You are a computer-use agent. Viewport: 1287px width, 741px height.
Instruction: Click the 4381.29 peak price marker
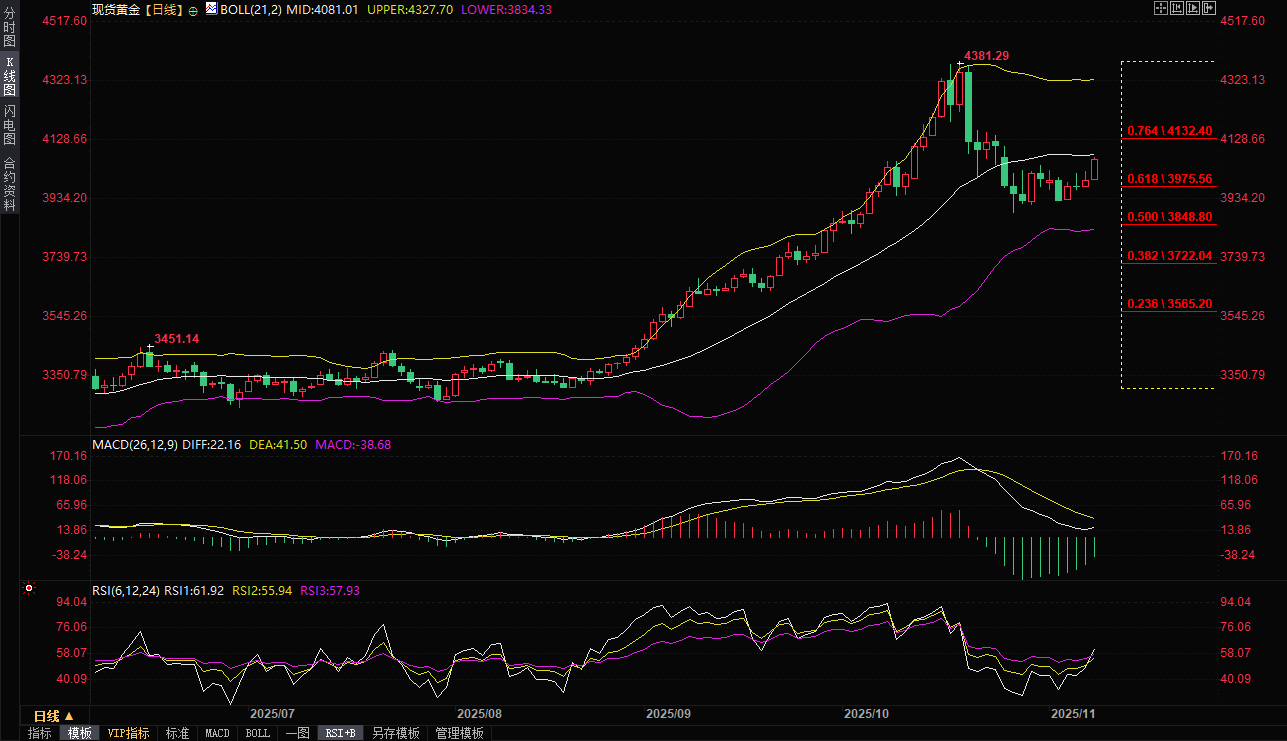(x=985, y=55)
